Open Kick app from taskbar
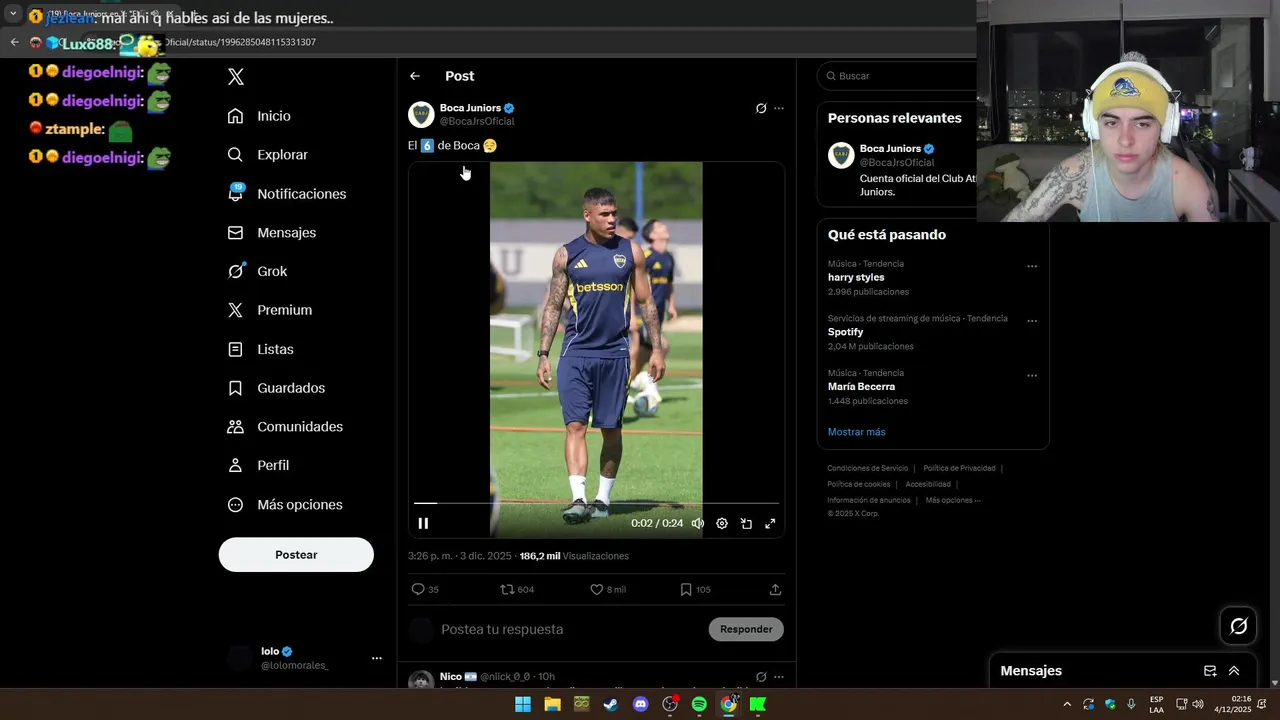The height and width of the screenshot is (720, 1280). [x=758, y=704]
